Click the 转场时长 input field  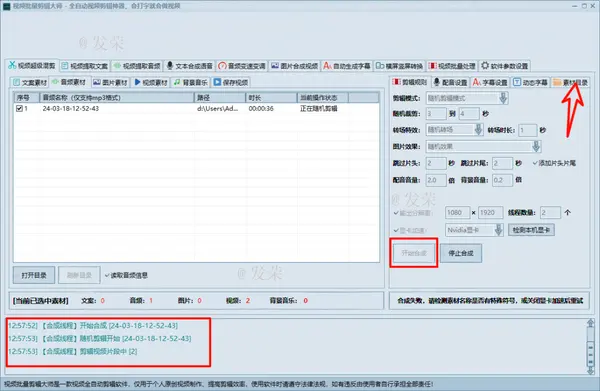tap(528, 130)
